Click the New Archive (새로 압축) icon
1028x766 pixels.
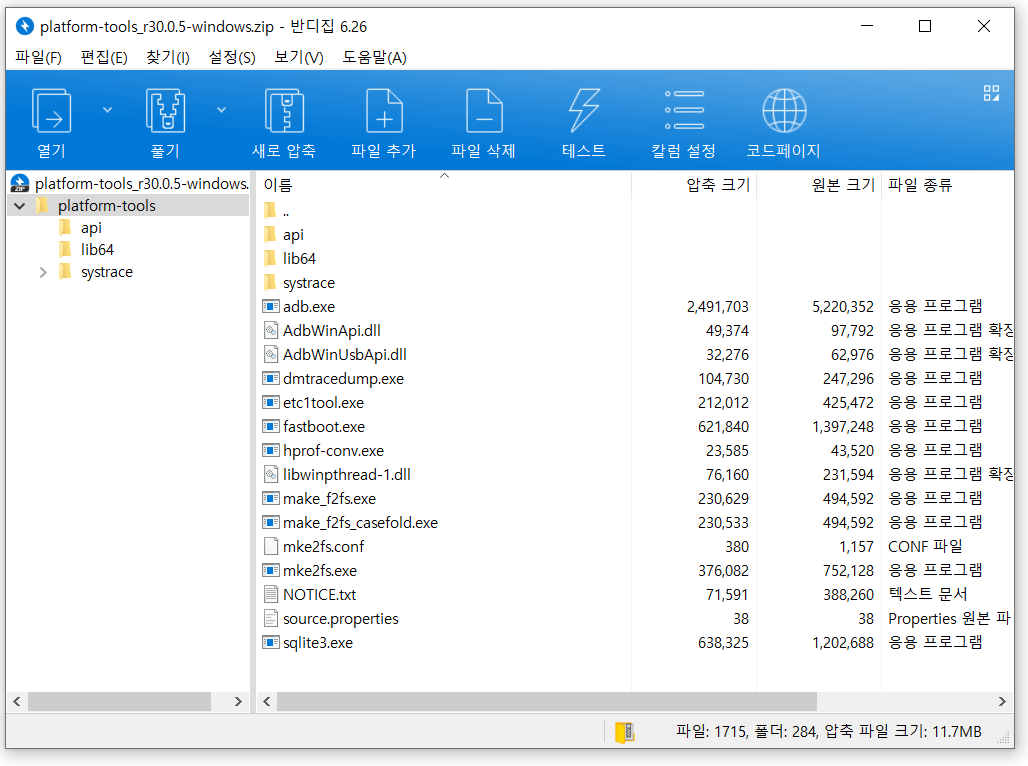tap(284, 111)
